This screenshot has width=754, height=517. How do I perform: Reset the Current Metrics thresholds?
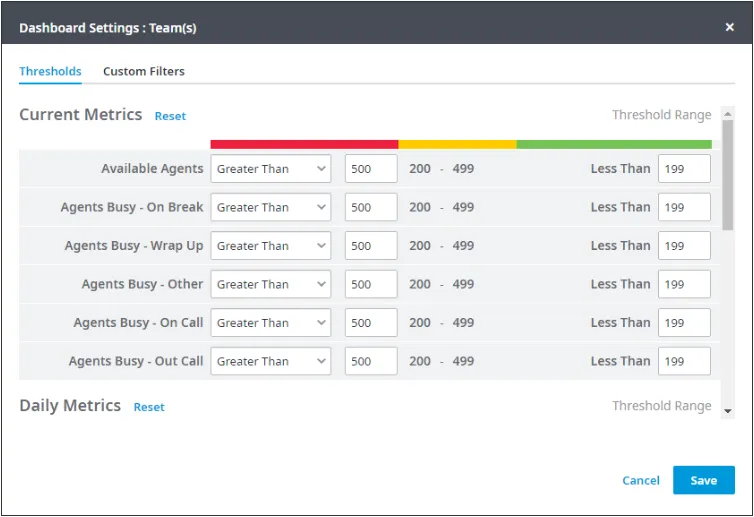click(x=170, y=116)
